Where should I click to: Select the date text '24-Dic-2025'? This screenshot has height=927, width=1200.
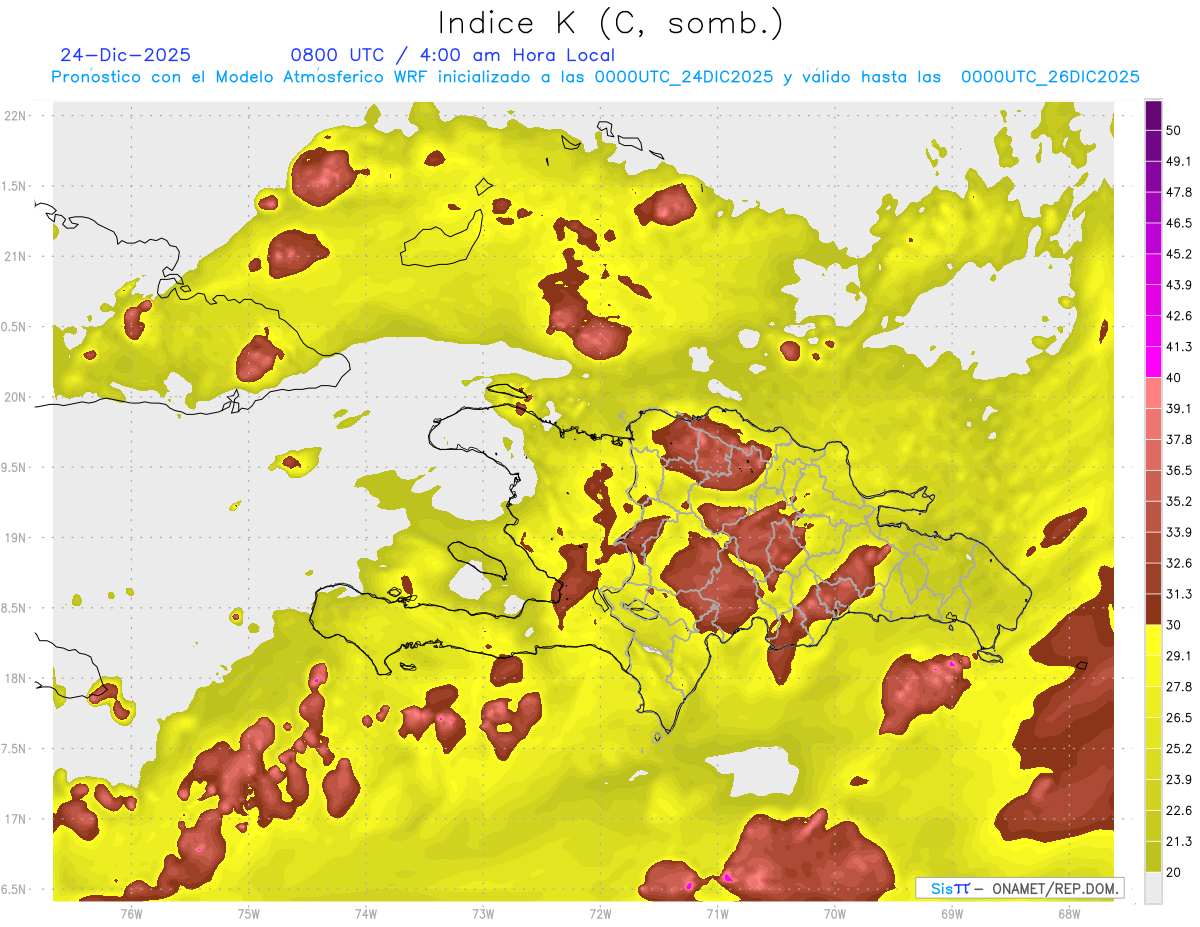point(125,55)
